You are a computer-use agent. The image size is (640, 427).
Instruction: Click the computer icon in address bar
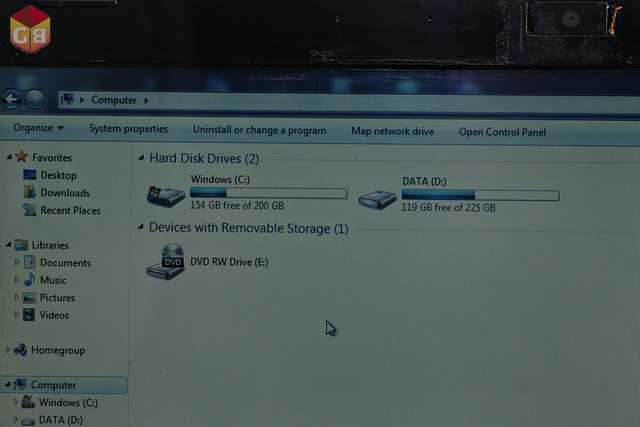click(x=67, y=99)
